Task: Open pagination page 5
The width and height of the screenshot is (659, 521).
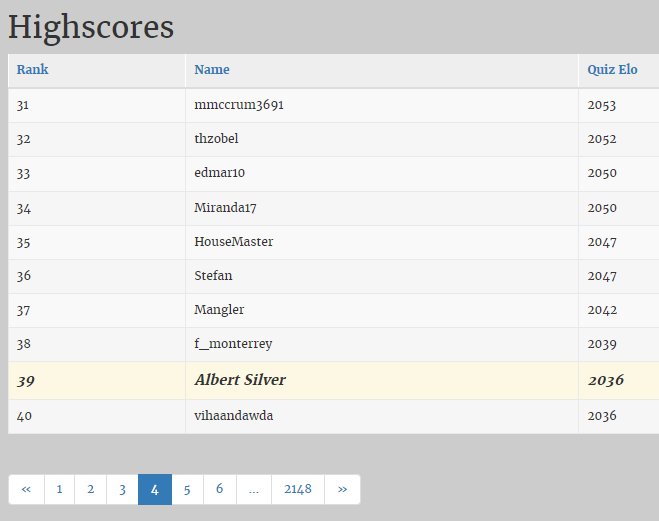Action: point(187,489)
